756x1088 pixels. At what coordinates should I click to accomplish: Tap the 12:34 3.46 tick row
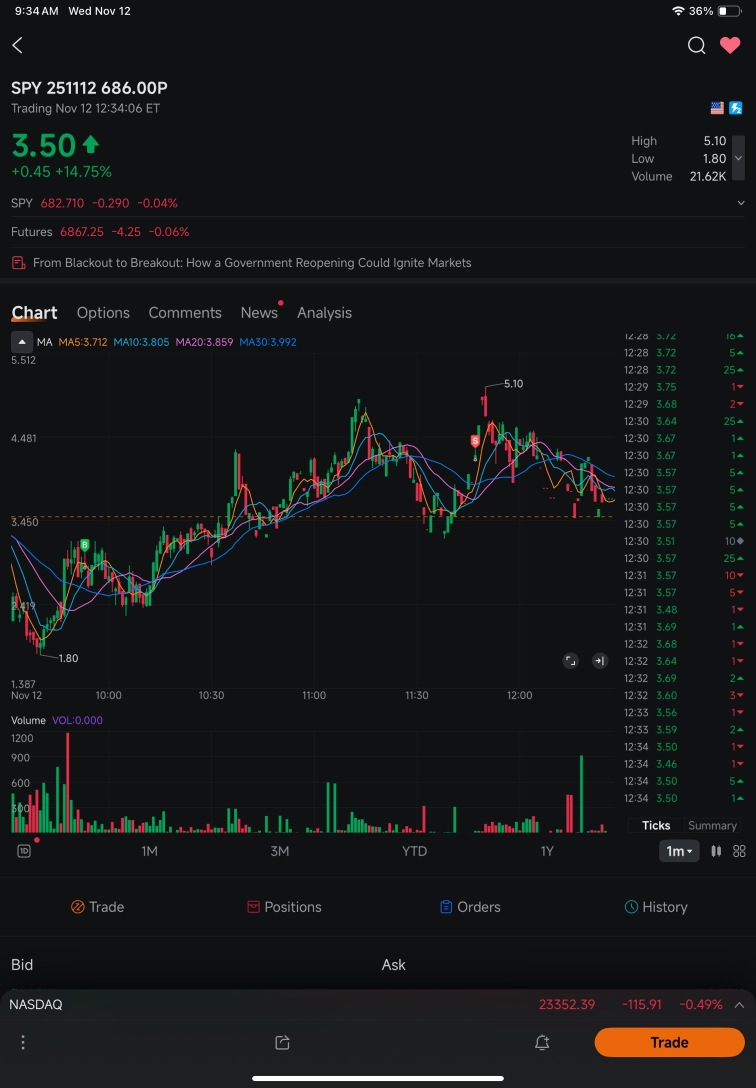coord(685,764)
